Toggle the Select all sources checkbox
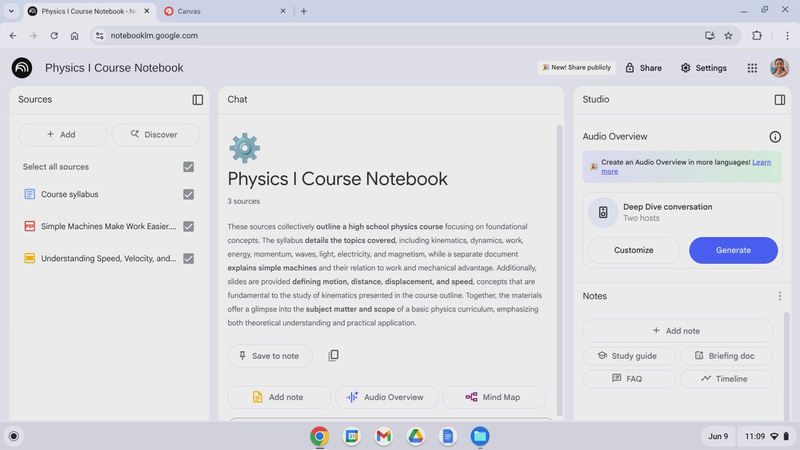800x450 pixels. click(189, 167)
